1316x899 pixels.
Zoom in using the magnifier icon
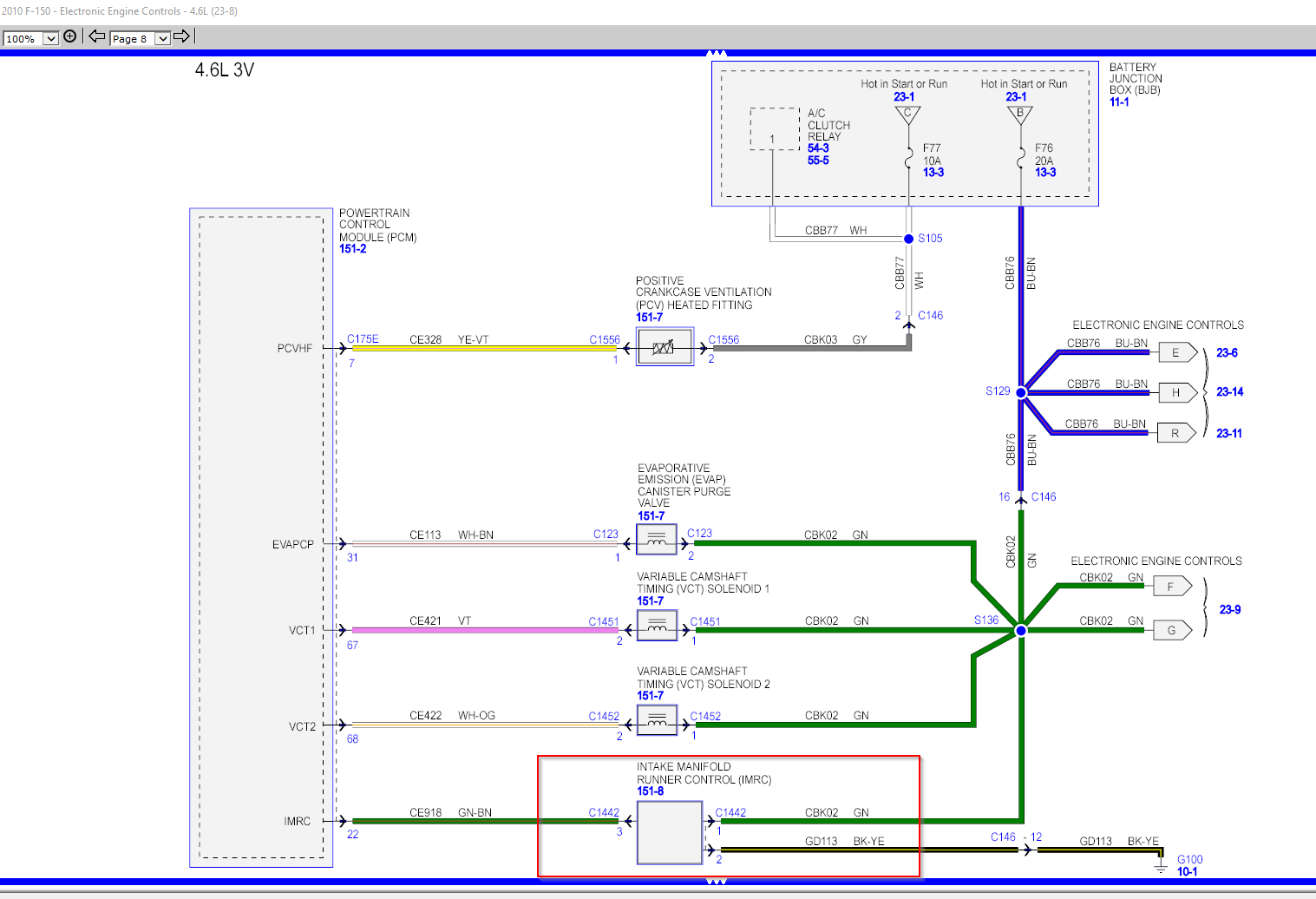click(69, 36)
